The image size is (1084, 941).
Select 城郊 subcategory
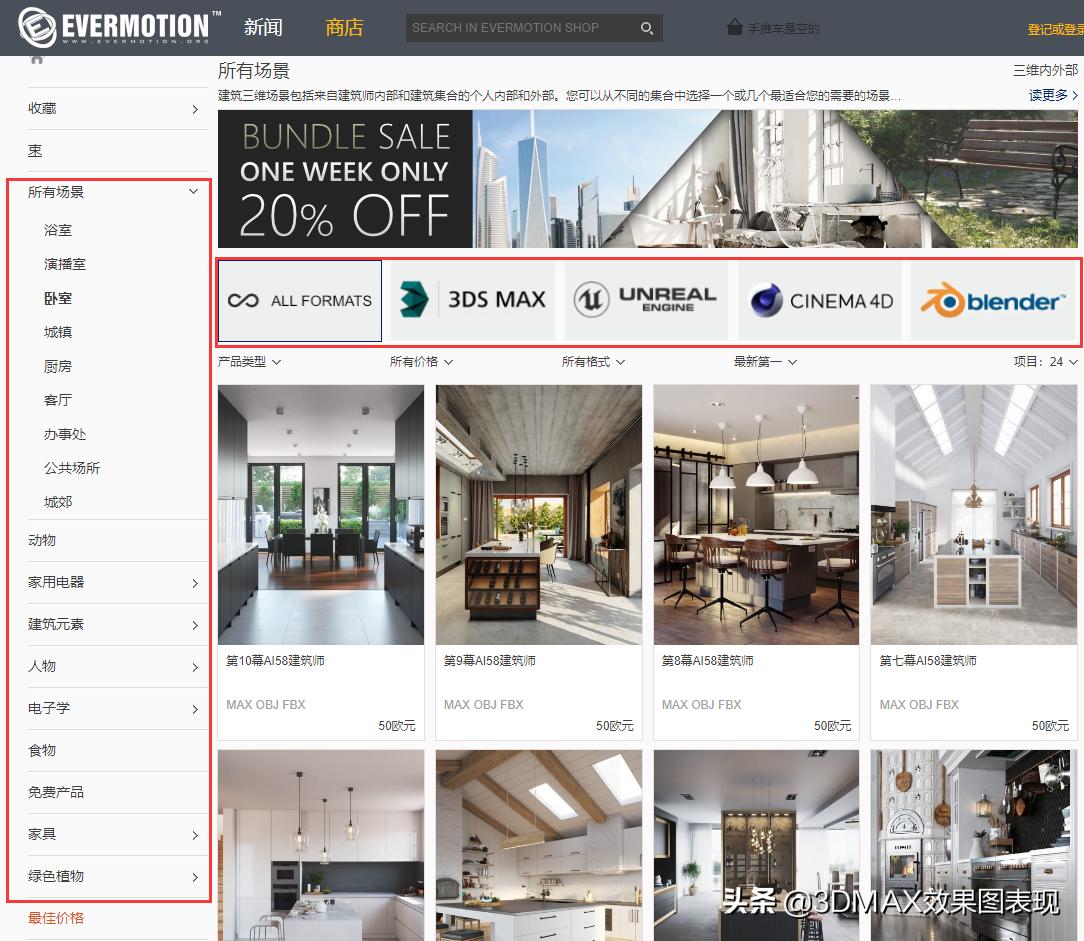(58, 502)
